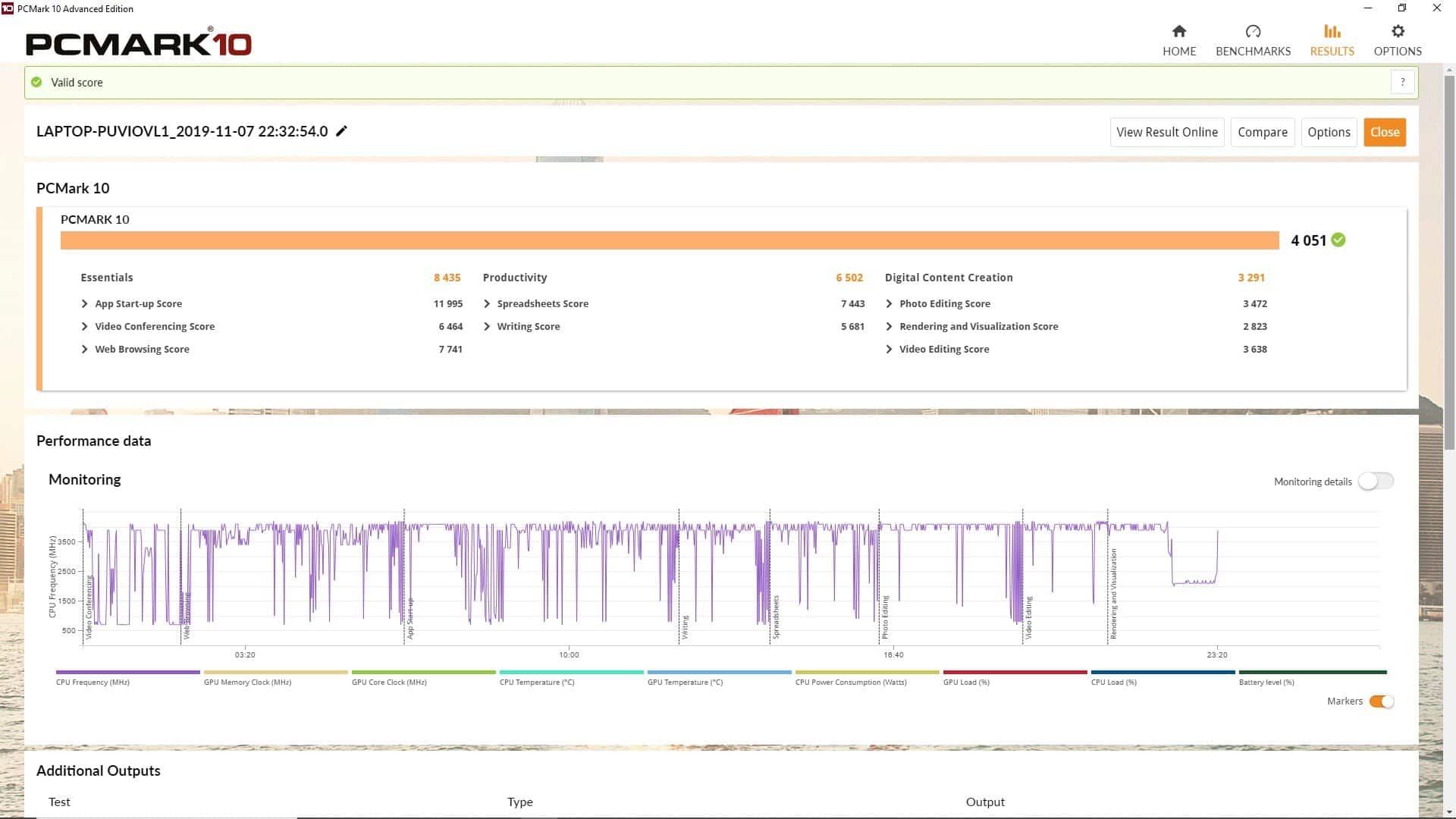Click the Output column header
Screen dimensions: 1456x819
[985, 802]
